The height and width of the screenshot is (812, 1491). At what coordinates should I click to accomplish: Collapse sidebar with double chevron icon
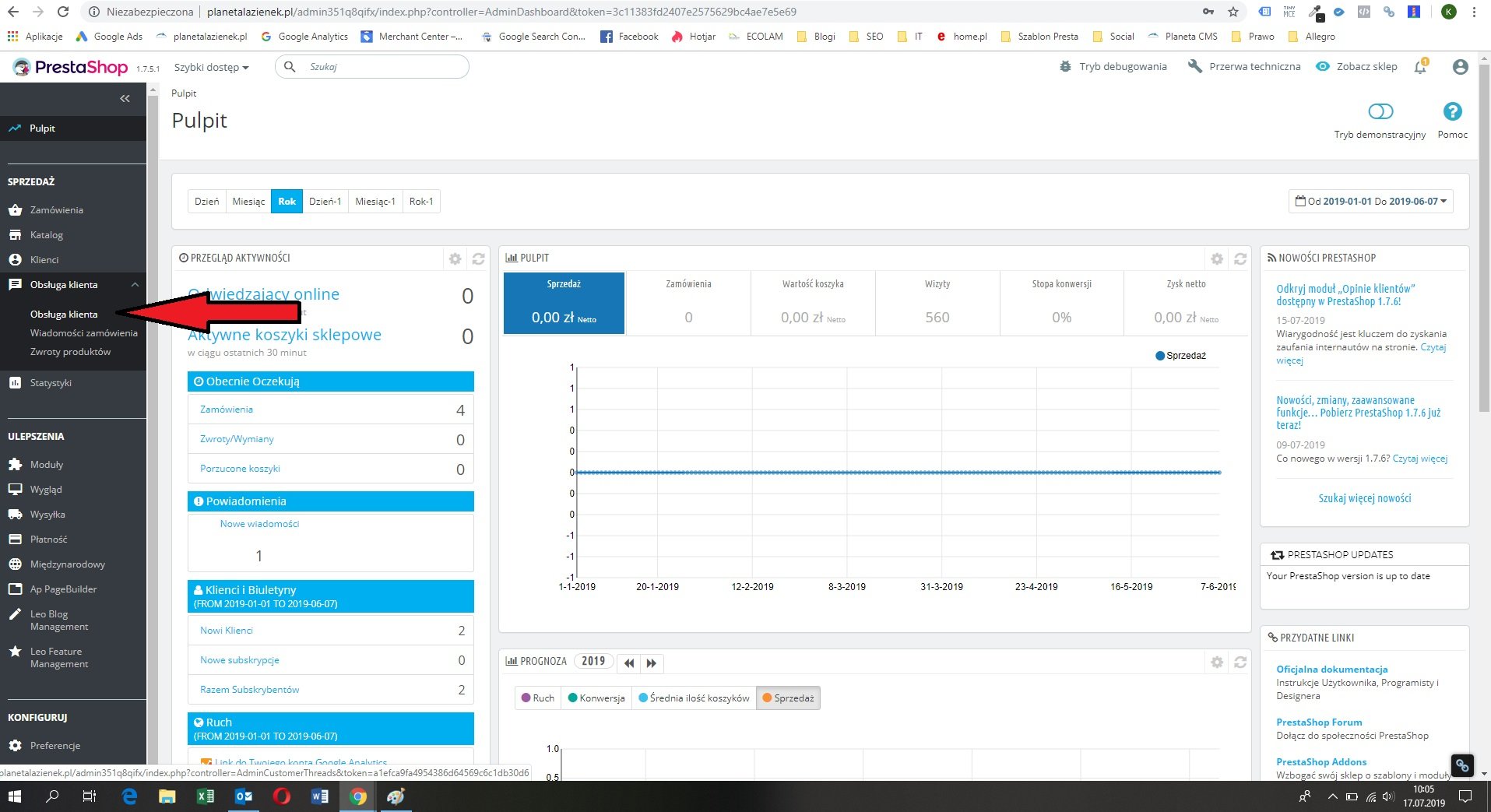click(x=125, y=98)
